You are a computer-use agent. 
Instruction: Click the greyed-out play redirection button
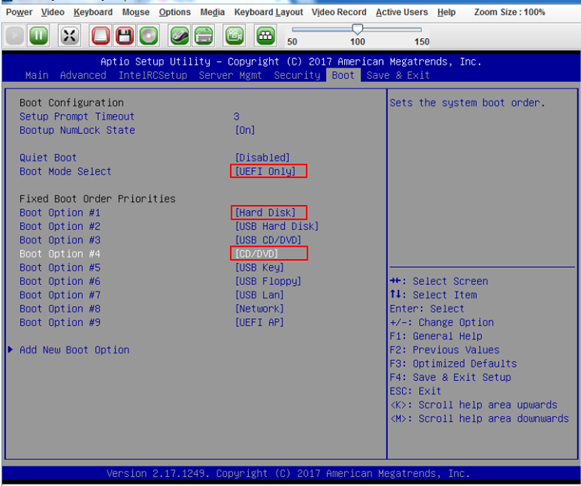click(15, 36)
